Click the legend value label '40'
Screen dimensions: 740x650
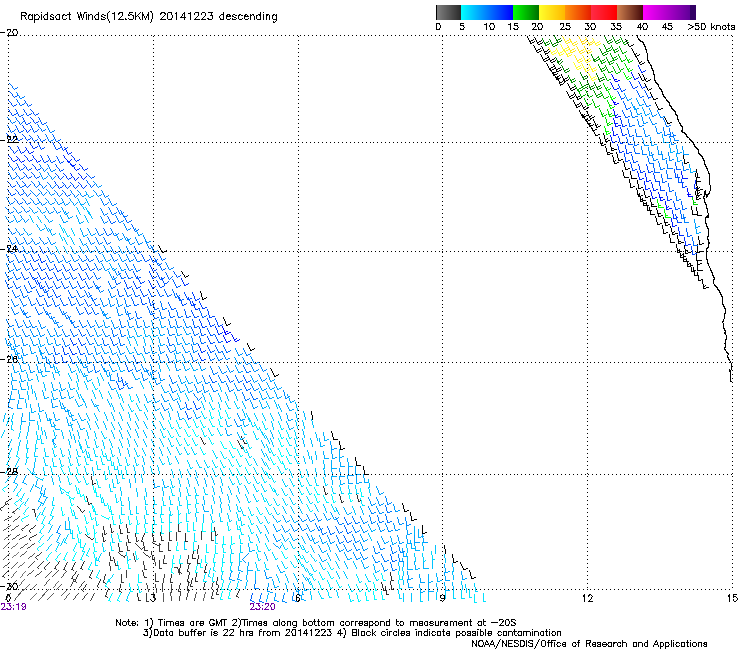point(642,27)
